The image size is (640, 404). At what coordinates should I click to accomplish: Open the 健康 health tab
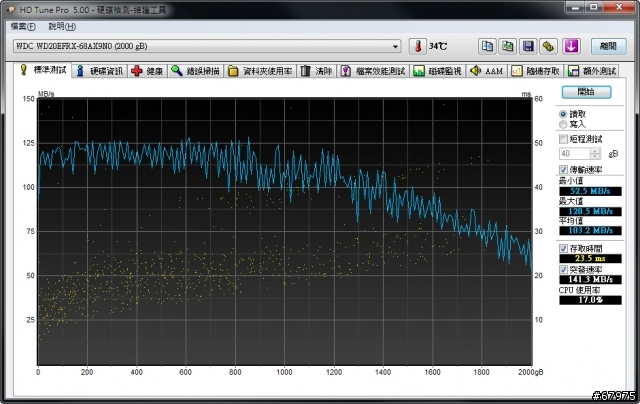pos(147,71)
